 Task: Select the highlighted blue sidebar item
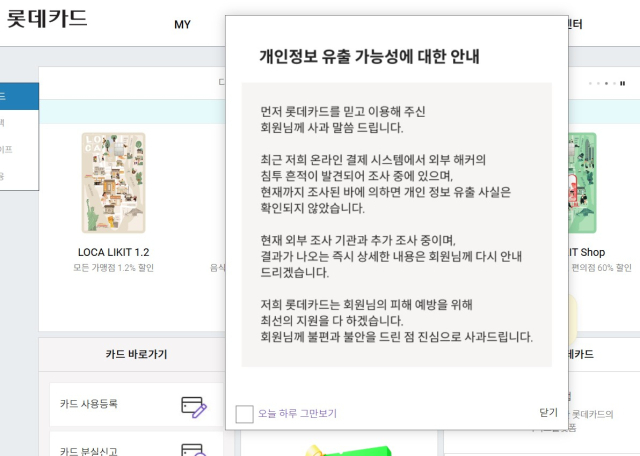click(19, 97)
